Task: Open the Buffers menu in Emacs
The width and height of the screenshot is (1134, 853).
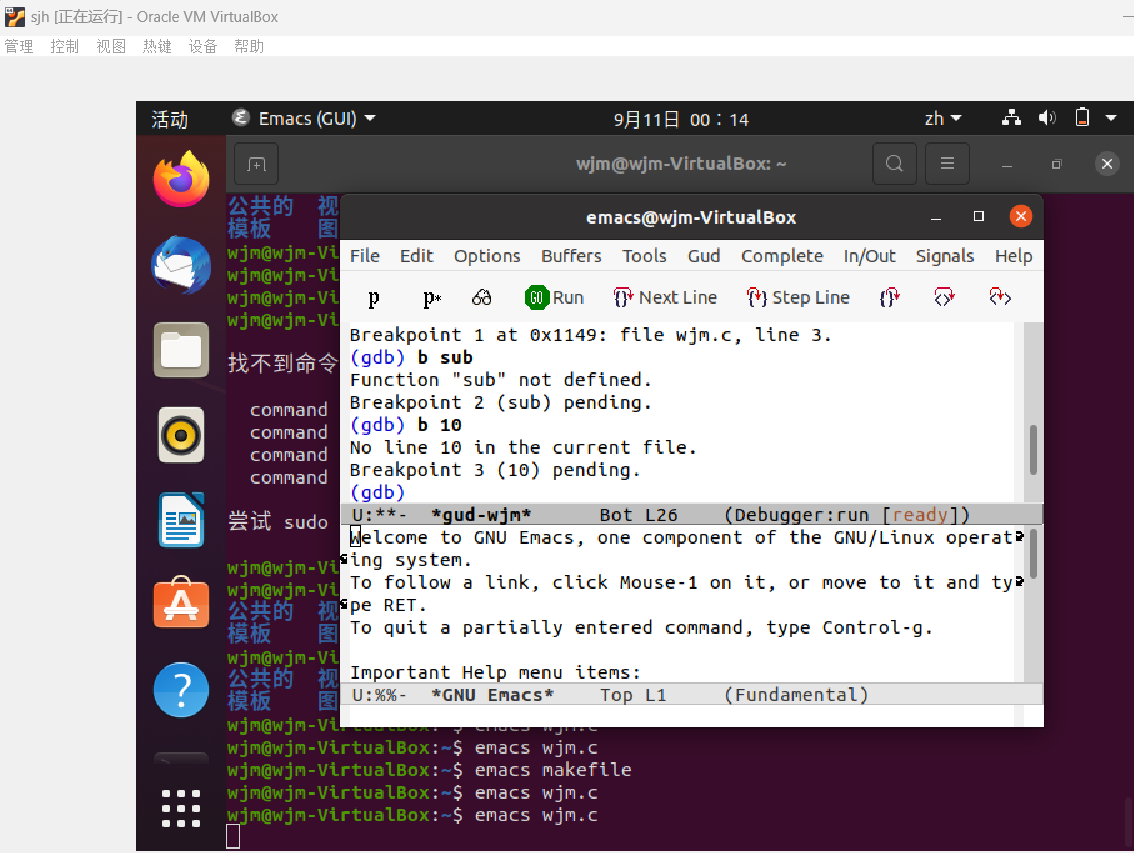Action: [x=571, y=256]
